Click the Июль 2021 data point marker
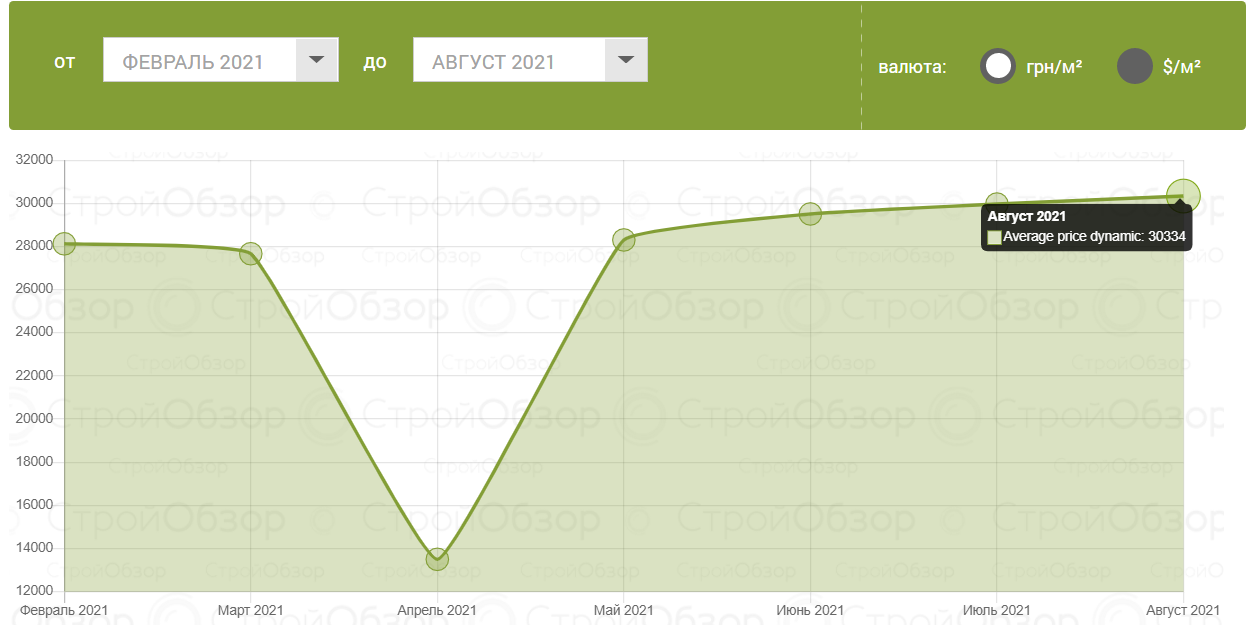 coord(997,203)
